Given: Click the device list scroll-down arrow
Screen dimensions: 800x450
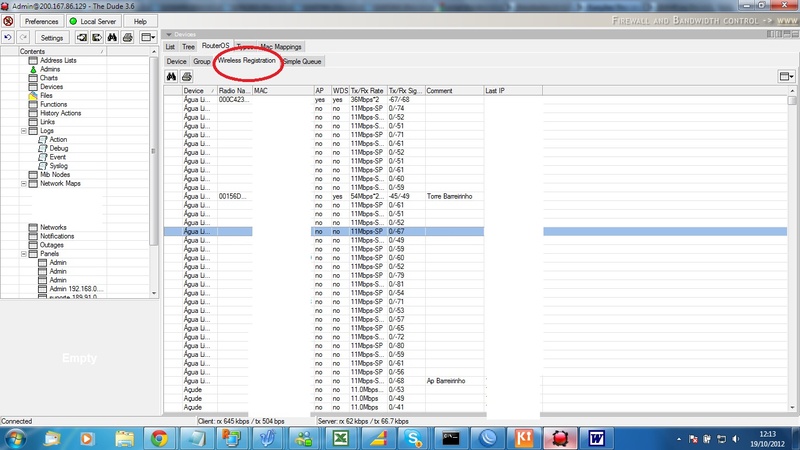Looking at the screenshot, I should [x=792, y=407].
